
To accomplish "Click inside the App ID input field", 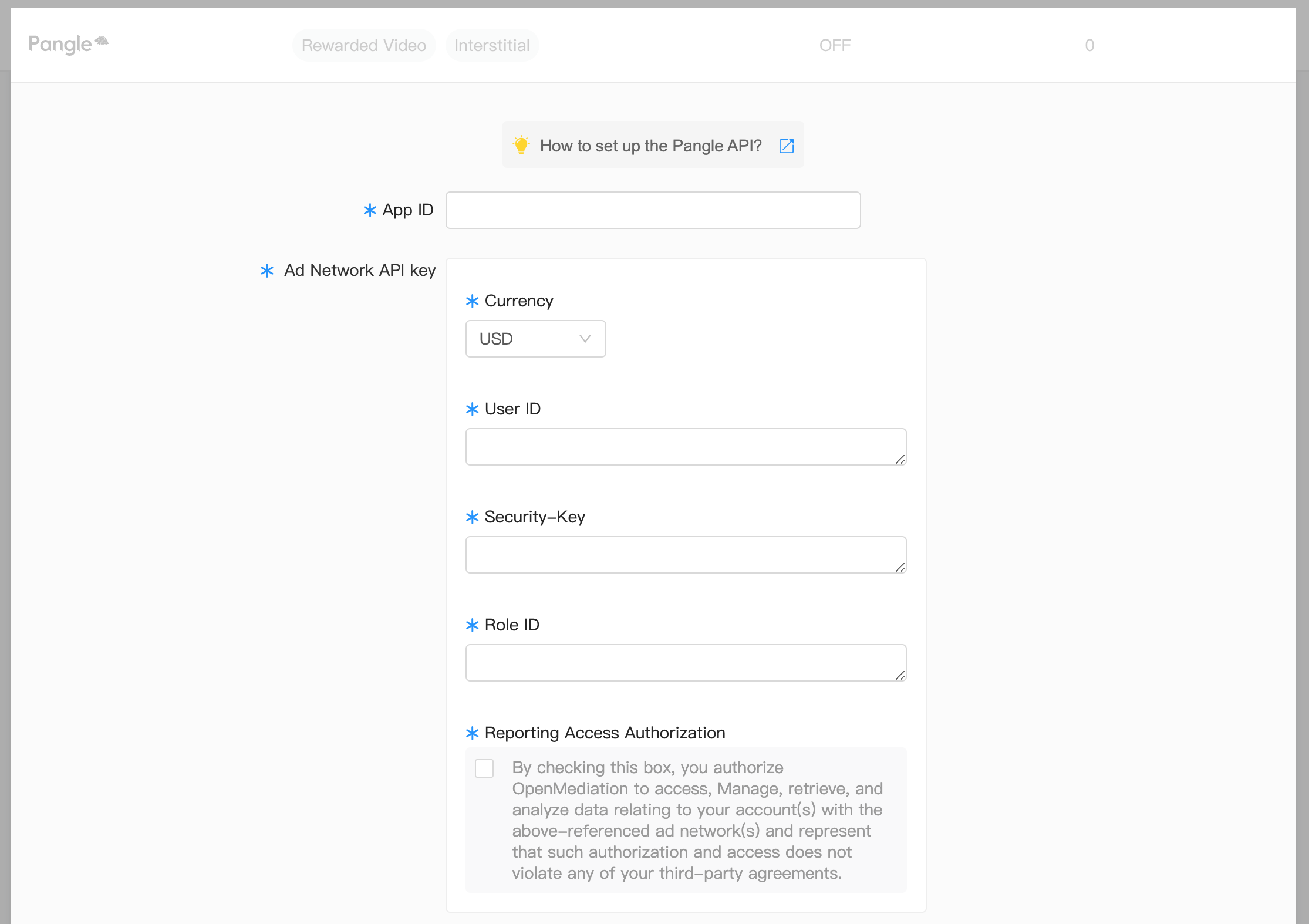I will pyautogui.click(x=653, y=210).
